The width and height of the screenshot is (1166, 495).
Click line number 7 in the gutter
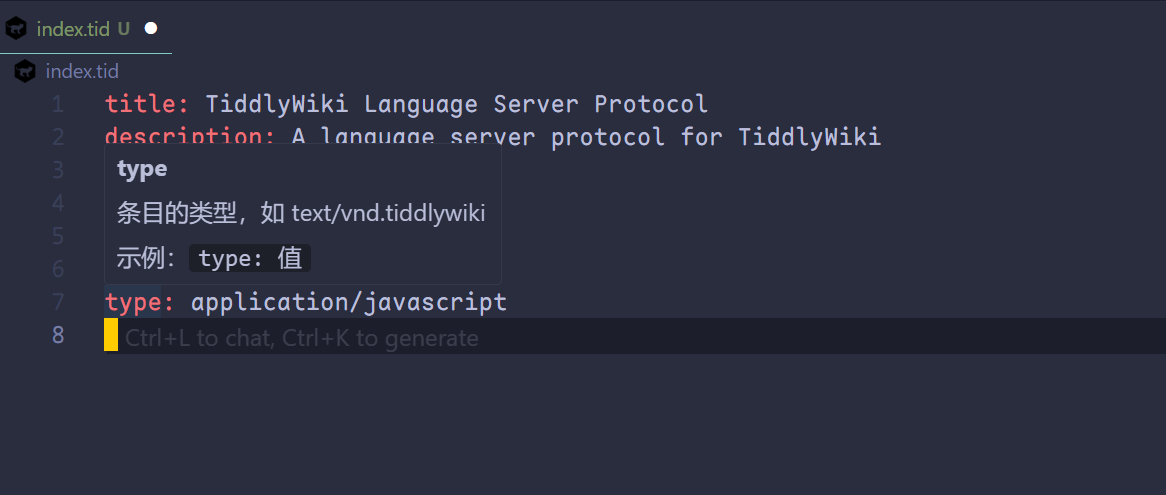coord(58,302)
